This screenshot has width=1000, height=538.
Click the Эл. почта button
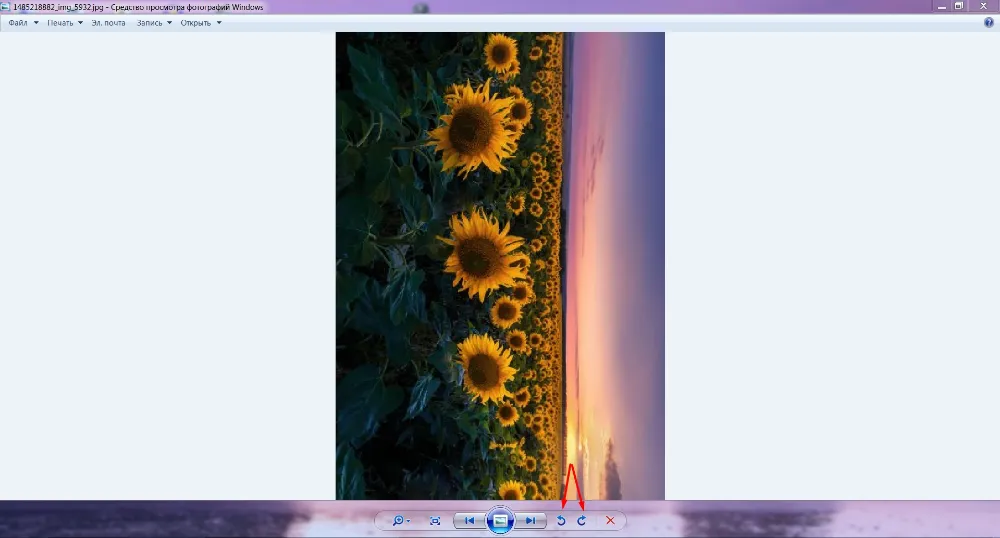coord(109,23)
